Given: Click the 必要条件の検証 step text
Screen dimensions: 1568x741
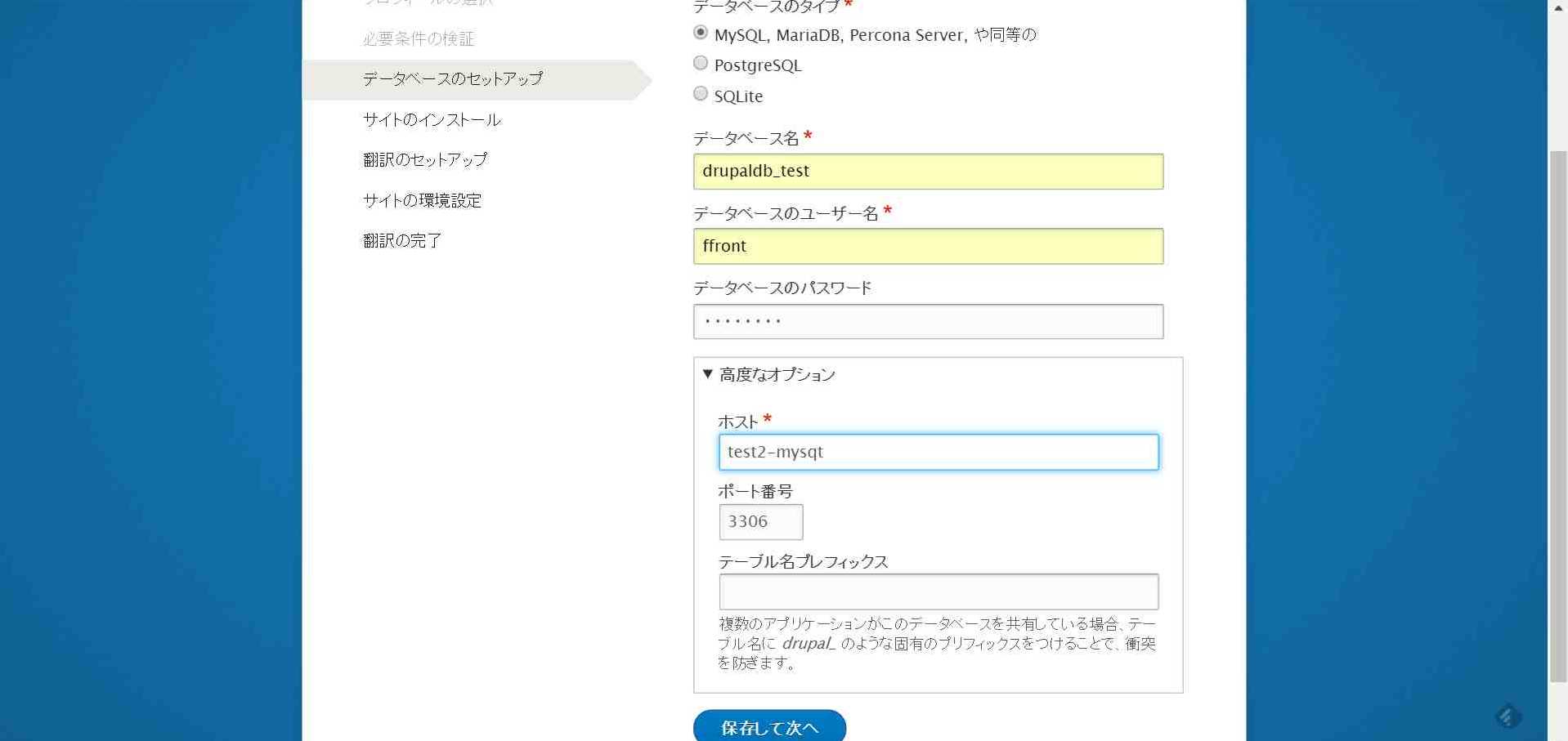Looking at the screenshot, I should (x=419, y=39).
